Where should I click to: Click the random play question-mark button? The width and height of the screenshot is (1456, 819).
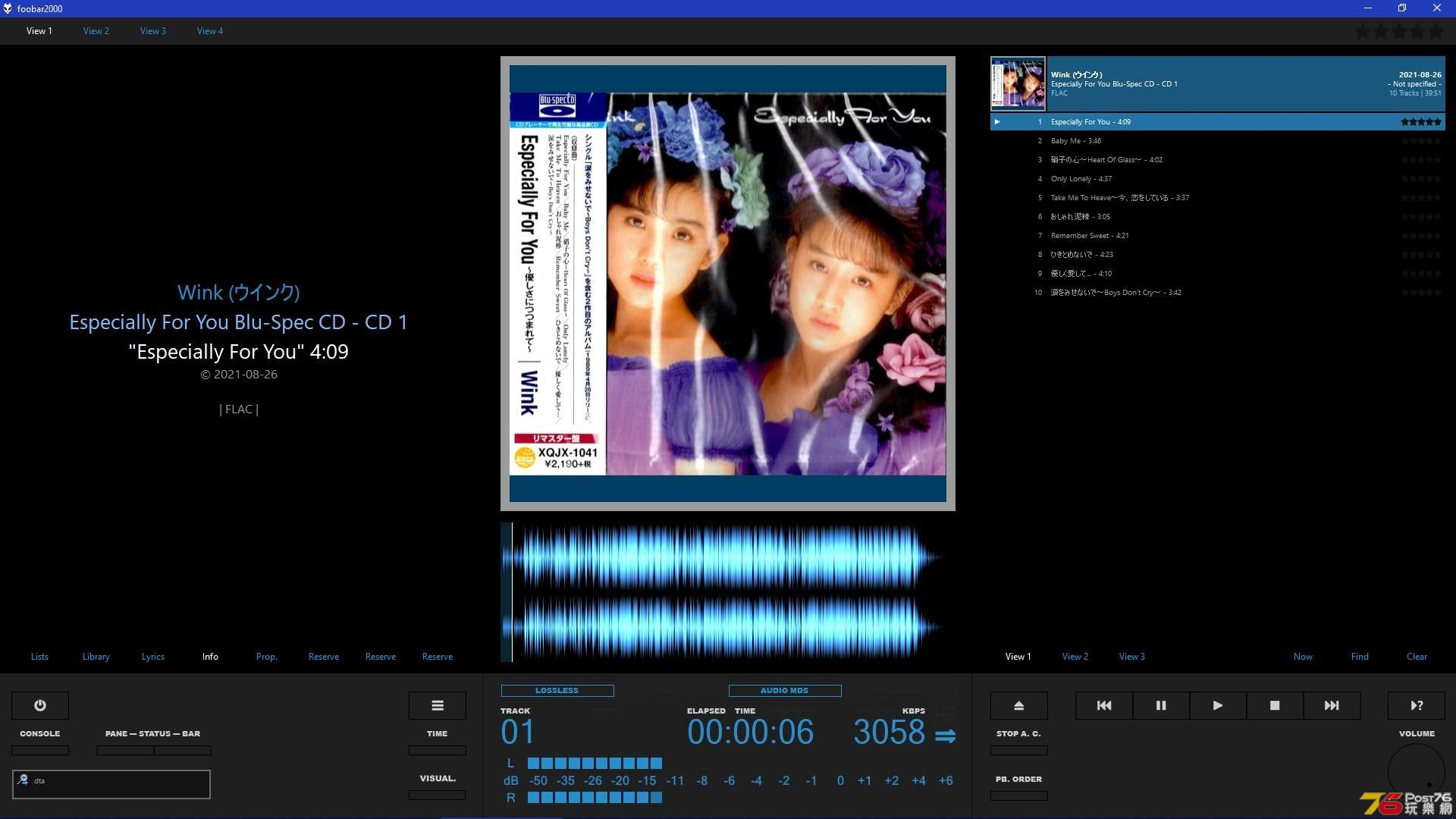point(1417,705)
